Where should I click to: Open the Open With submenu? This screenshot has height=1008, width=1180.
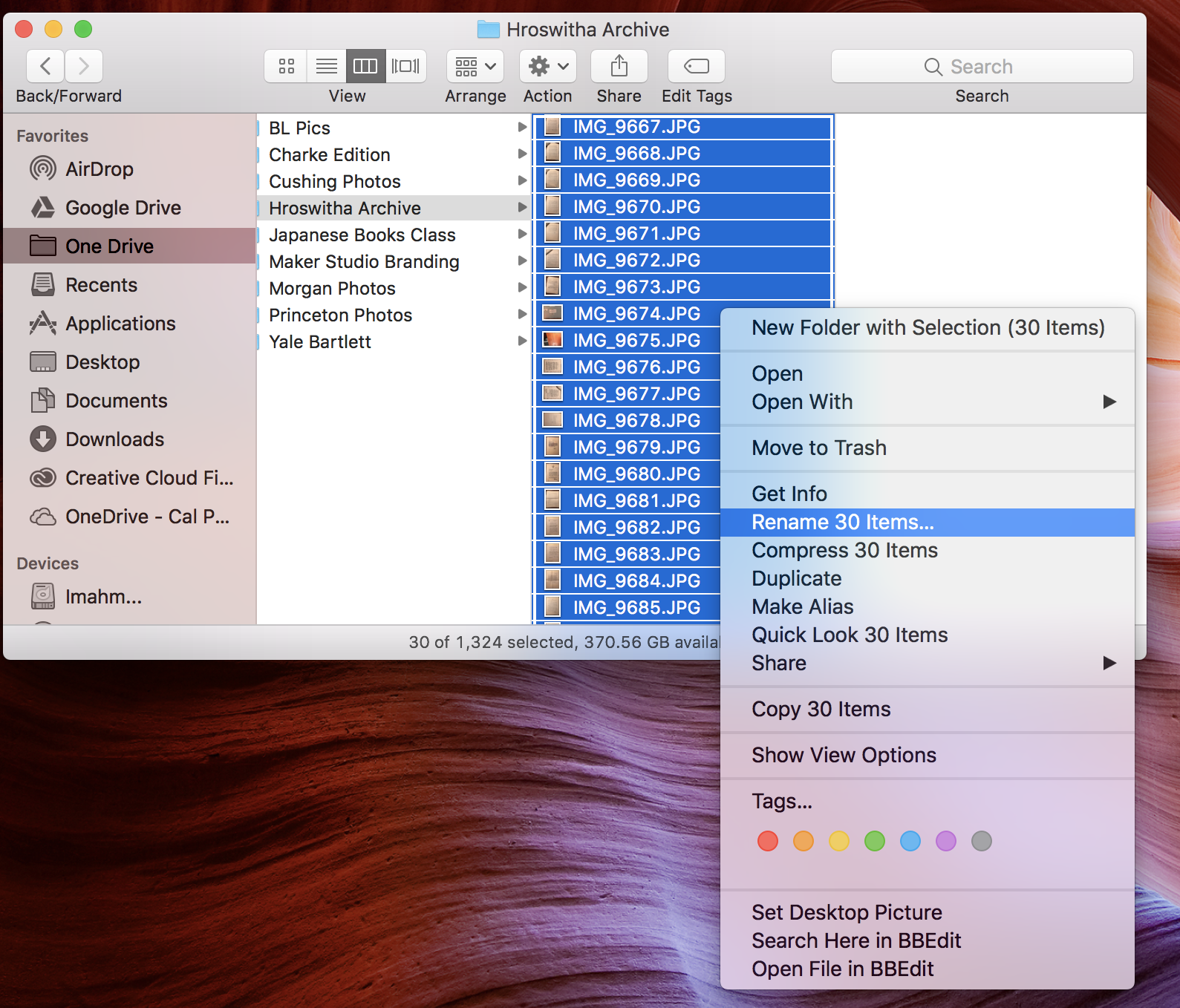click(x=928, y=402)
